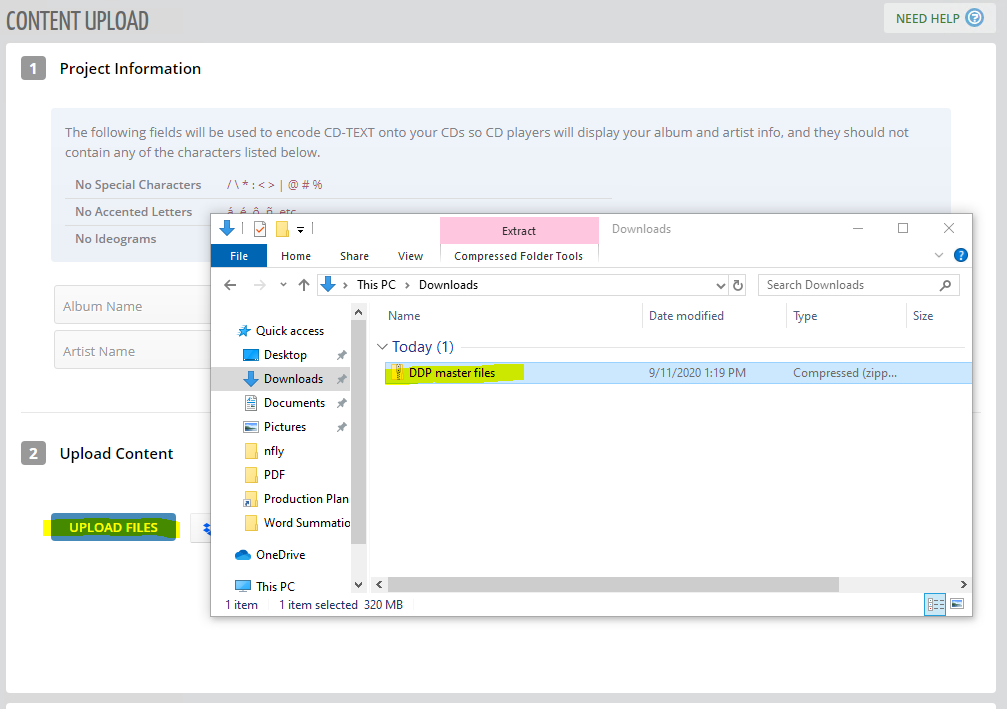Open the Compressed Folder Tools tab
The image size is (1007, 709).
point(518,256)
